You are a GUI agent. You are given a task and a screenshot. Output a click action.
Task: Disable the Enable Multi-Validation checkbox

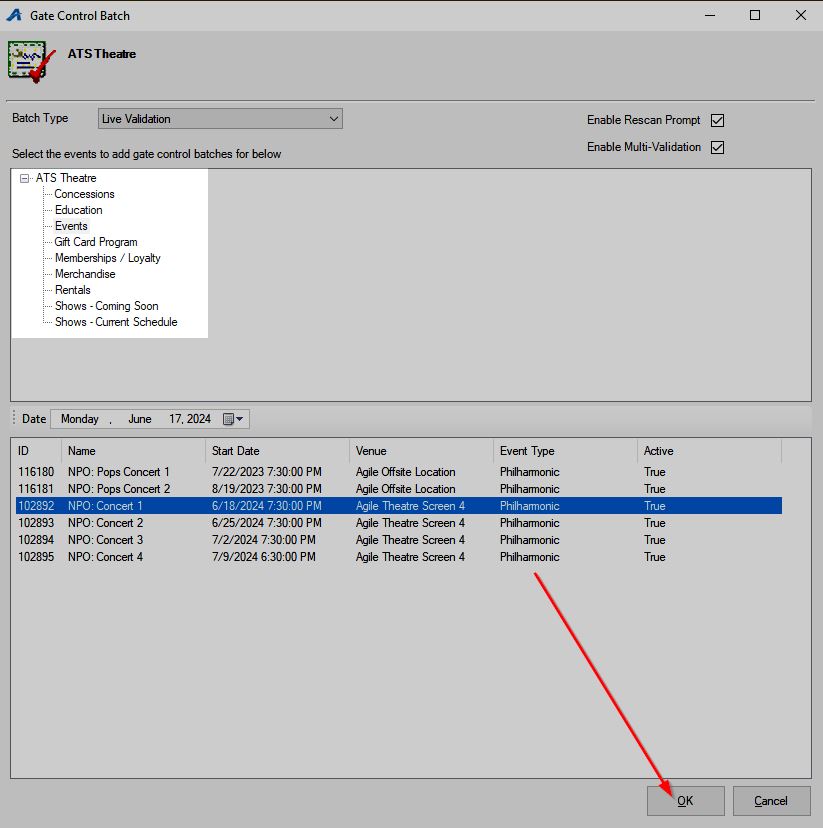[717, 147]
